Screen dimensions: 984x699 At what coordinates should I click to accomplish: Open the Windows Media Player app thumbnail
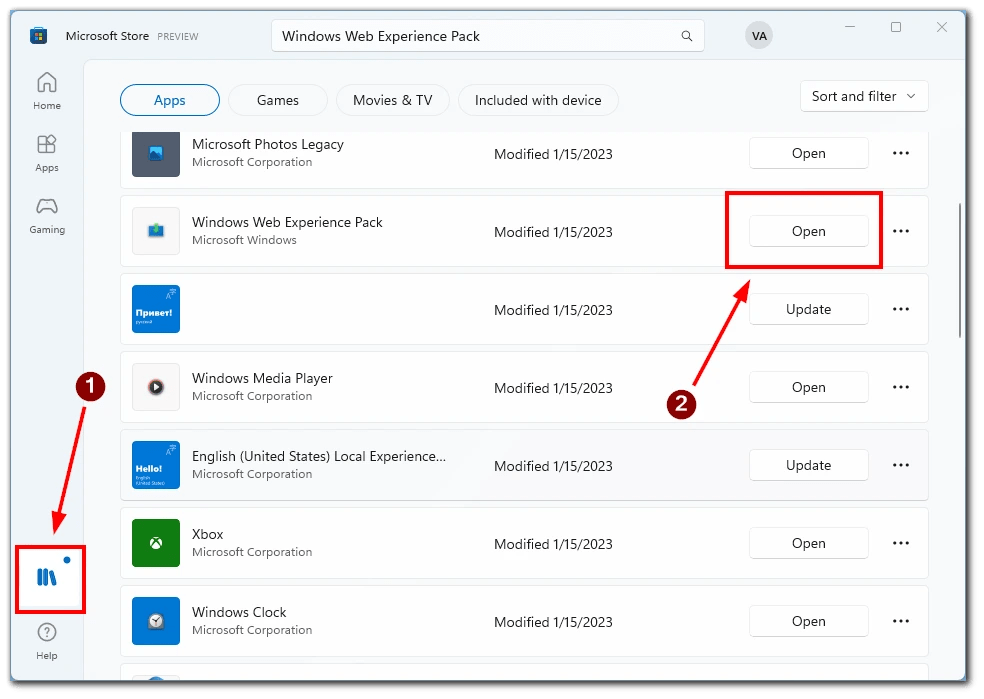coord(155,387)
